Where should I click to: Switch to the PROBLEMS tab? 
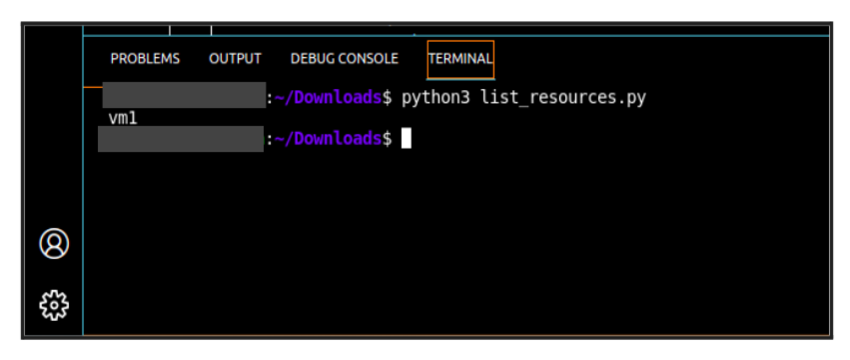[x=145, y=59]
